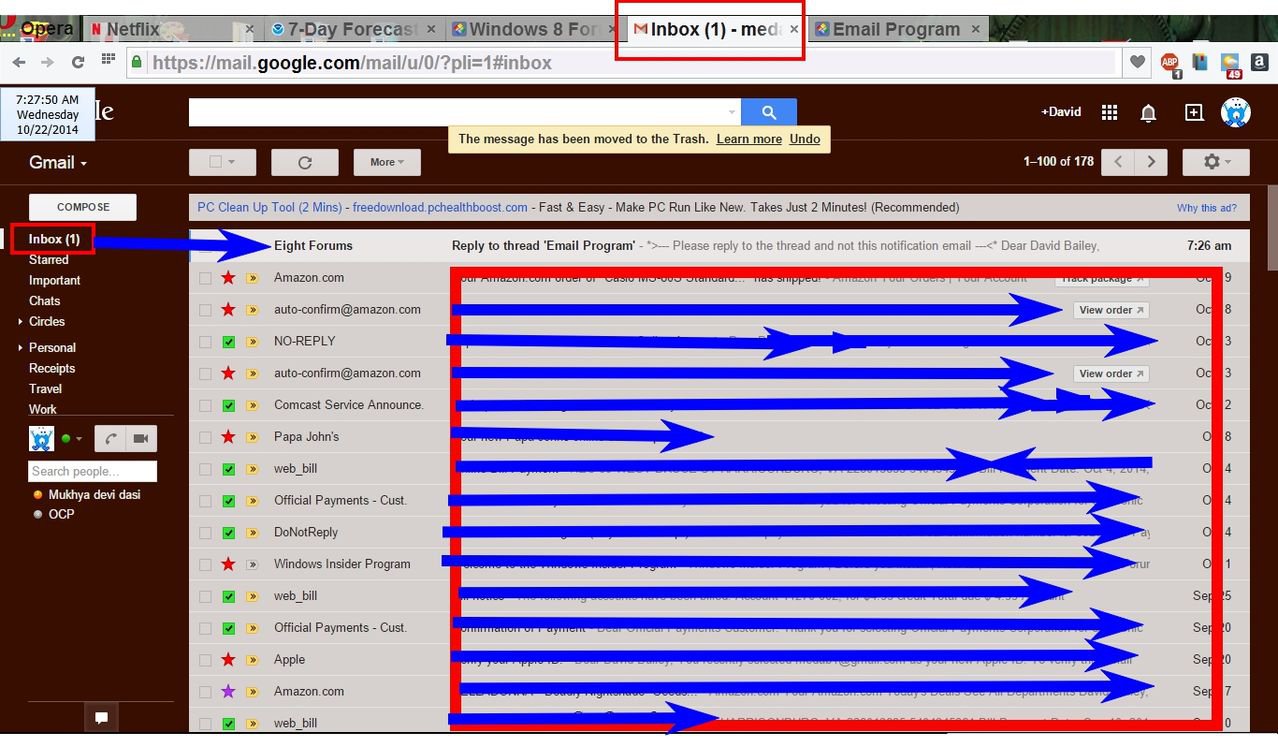Star the Papa John's email
1278x747 pixels.
coord(228,437)
